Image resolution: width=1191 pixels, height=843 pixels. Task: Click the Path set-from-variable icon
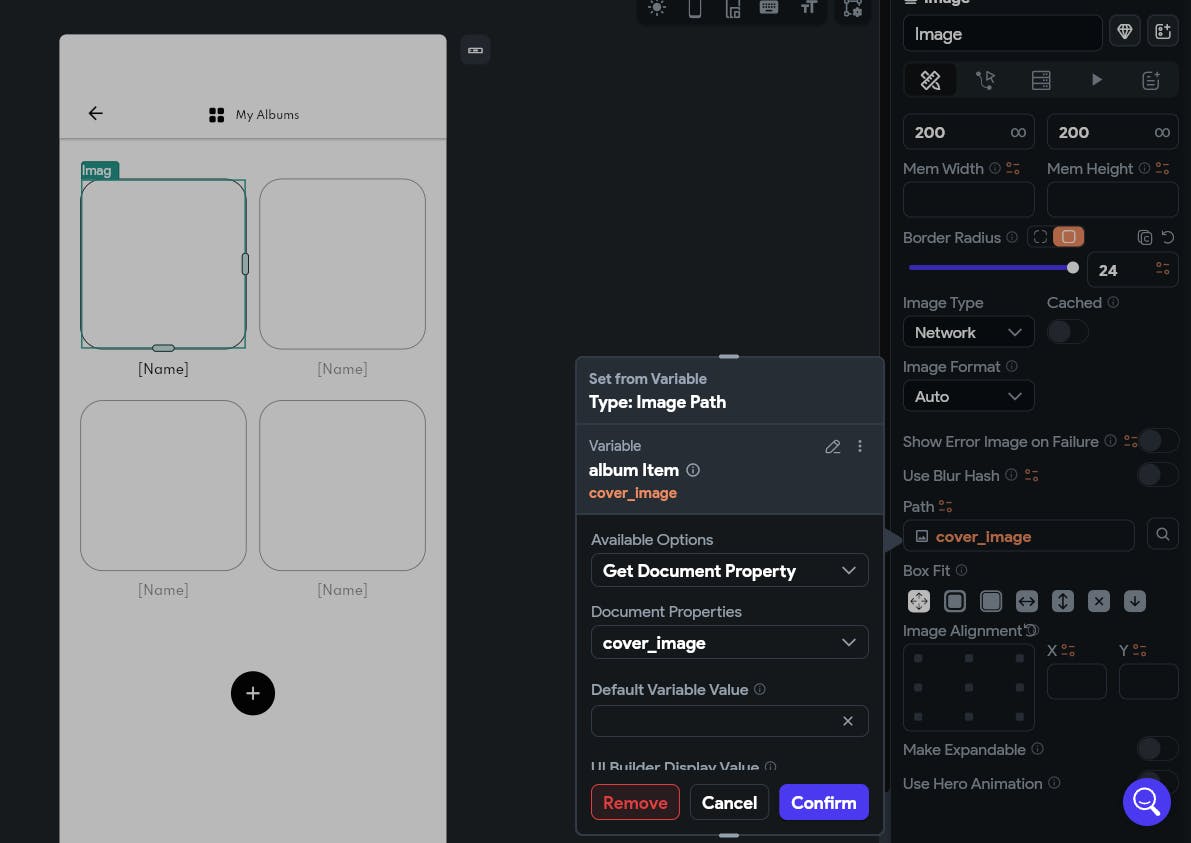coord(946,507)
